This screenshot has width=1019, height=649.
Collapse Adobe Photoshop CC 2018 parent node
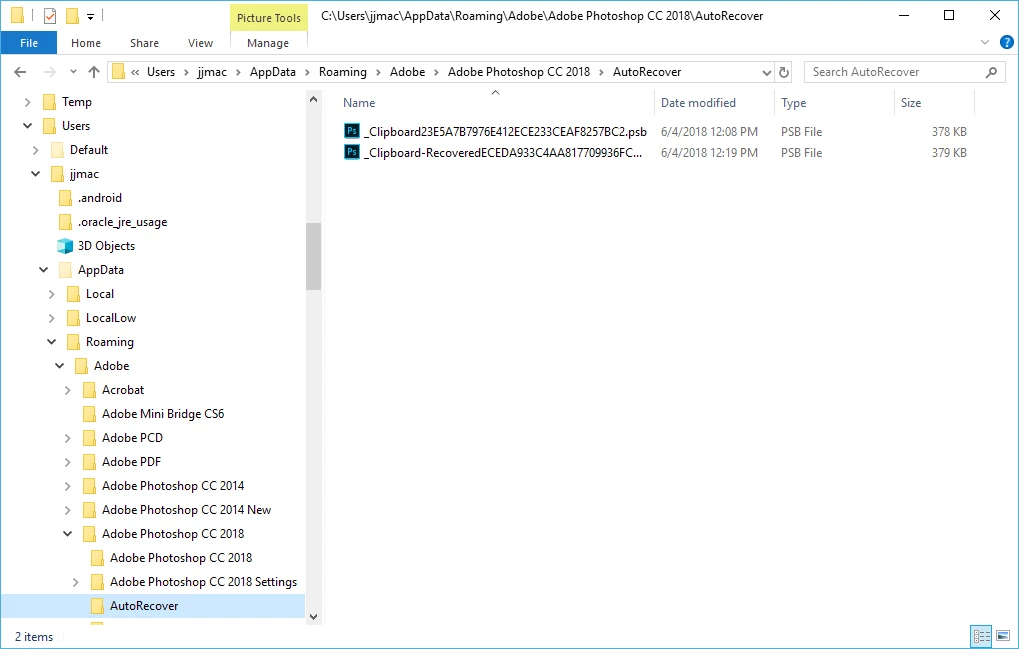[x=67, y=534]
